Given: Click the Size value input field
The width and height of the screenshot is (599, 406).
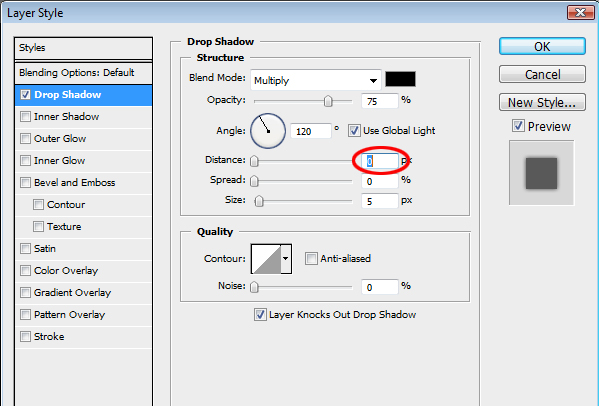Looking at the screenshot, I should coord(379,201).
